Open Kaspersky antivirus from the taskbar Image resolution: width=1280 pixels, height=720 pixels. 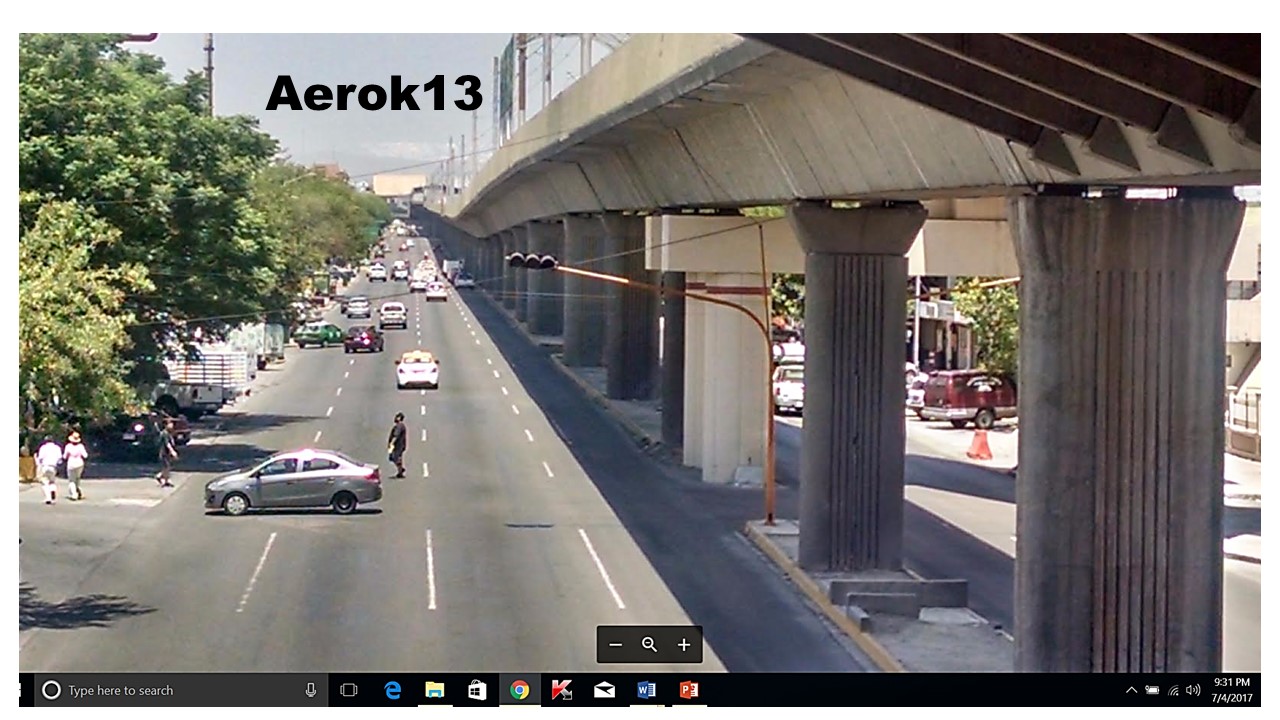(x=562, y=690)
